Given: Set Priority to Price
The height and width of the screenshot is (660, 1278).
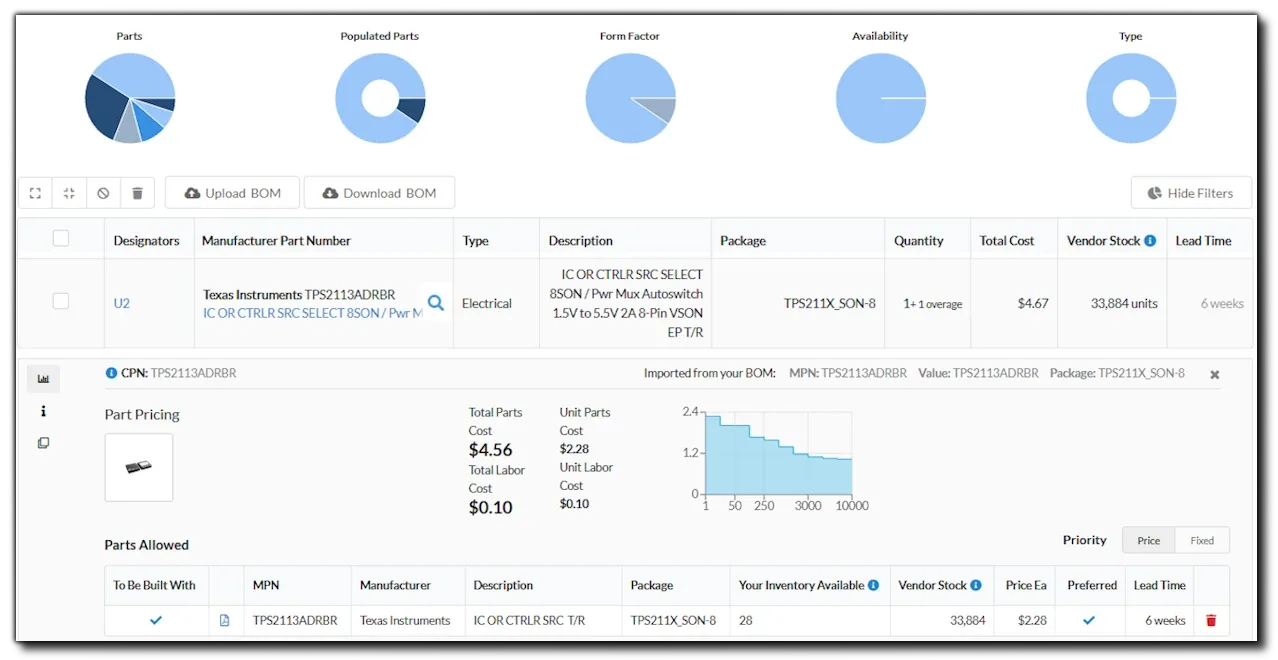Looking at the screenshot, I should pos(1148,540).
